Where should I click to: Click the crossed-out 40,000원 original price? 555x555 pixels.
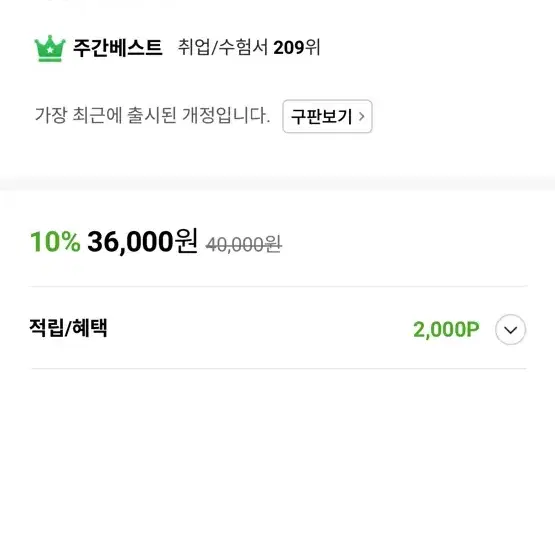pyautogui.click(x=244, y=245)
